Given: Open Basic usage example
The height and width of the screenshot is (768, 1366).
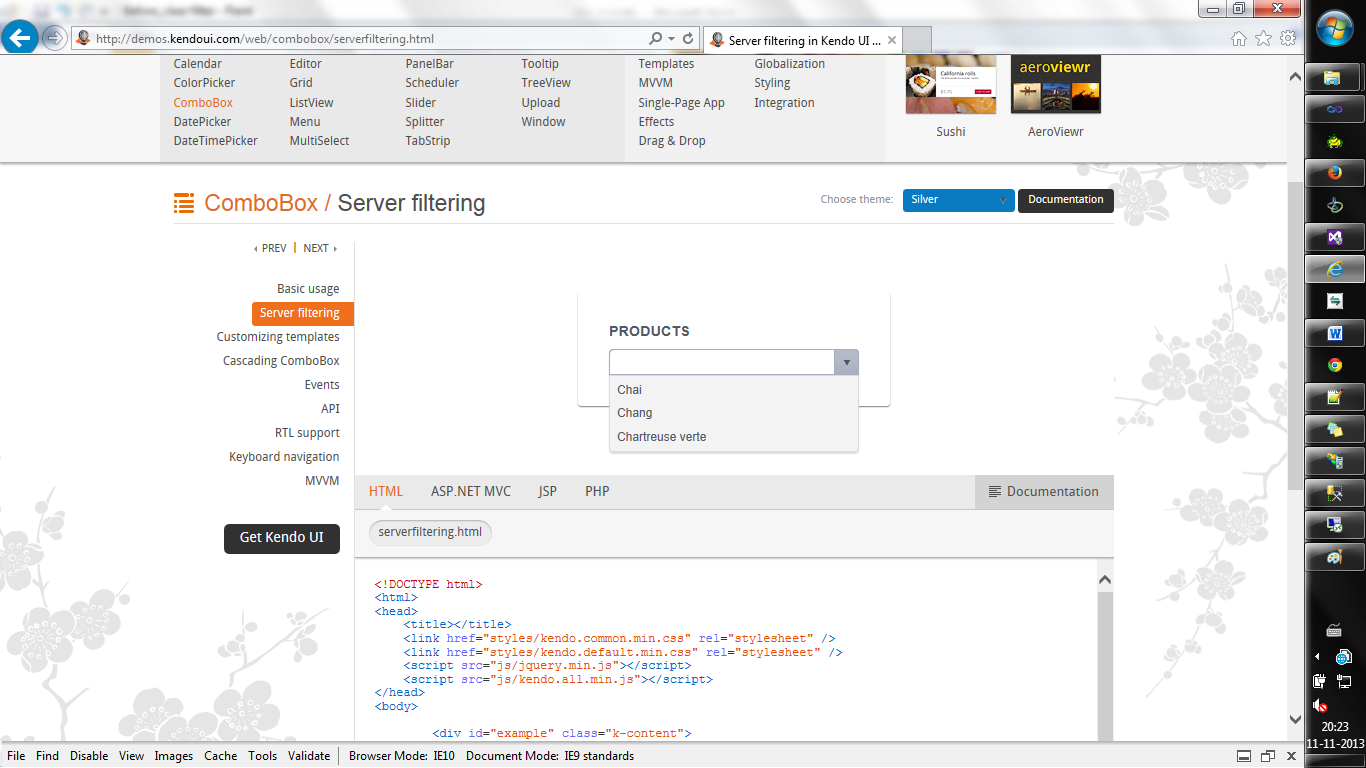Looking at the screenshot, I should (308, 289).
